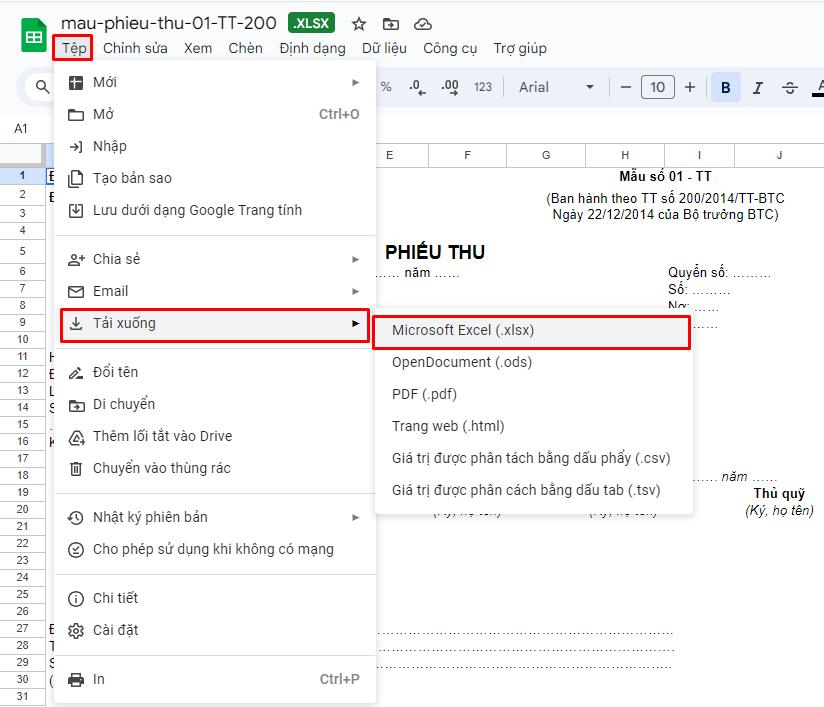The height and width of the screenshot is (707, 824).
Task: Toggle bold formatting
Action: [725, 87]
